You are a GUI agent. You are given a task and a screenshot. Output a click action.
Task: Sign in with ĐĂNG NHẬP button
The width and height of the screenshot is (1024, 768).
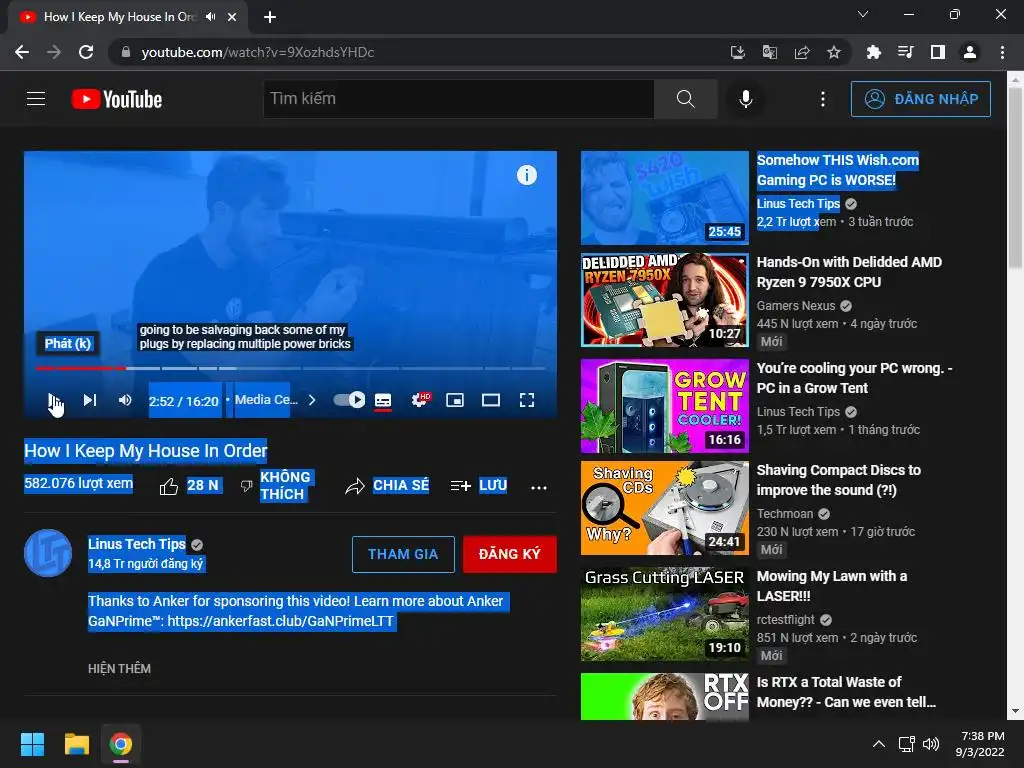click(x=920, y=99)
